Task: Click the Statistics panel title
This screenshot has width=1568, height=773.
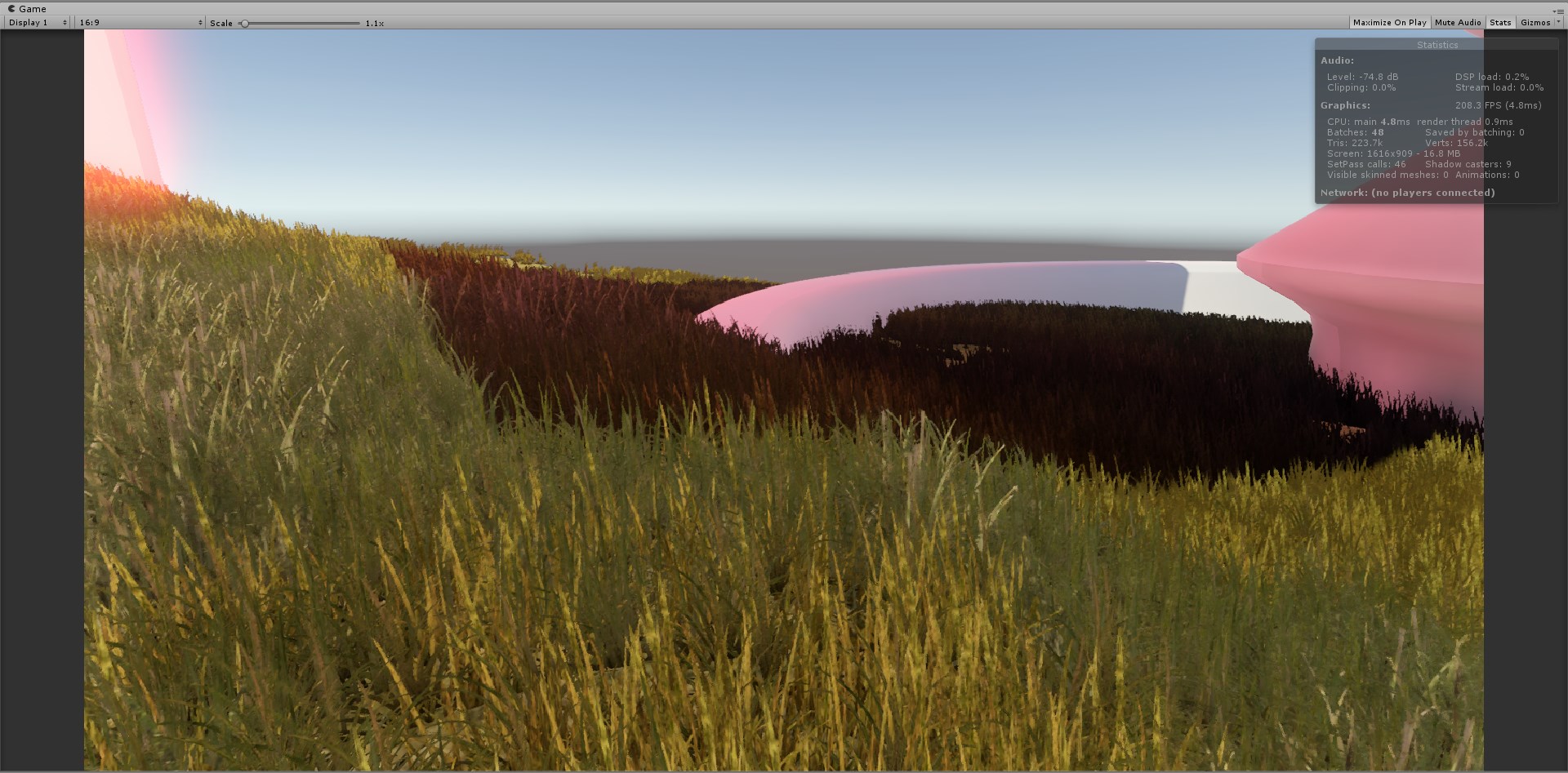Action: point(1437,45)
